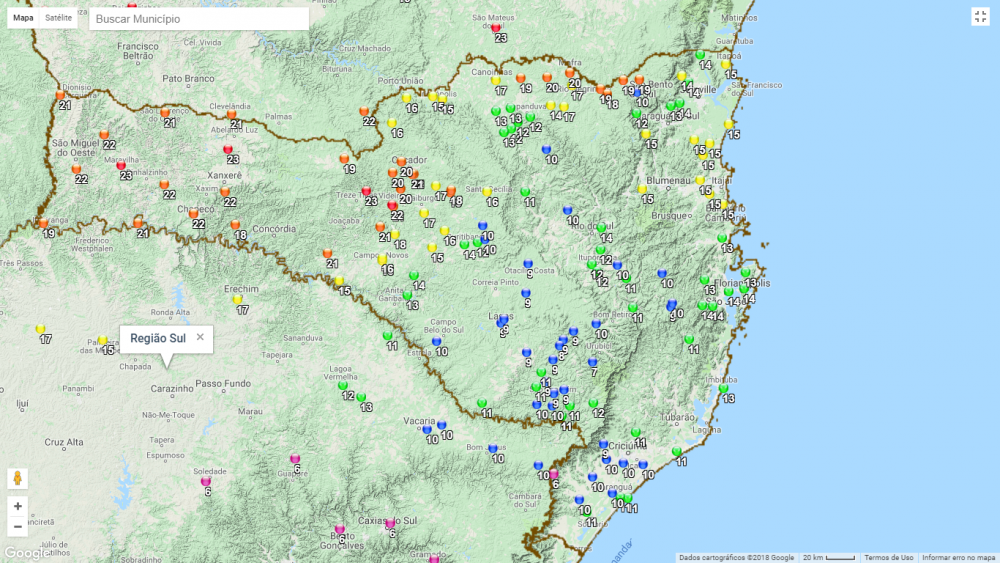Switch to Satélite view
This screenshot has width=1000, height=563.
[59, 18]
